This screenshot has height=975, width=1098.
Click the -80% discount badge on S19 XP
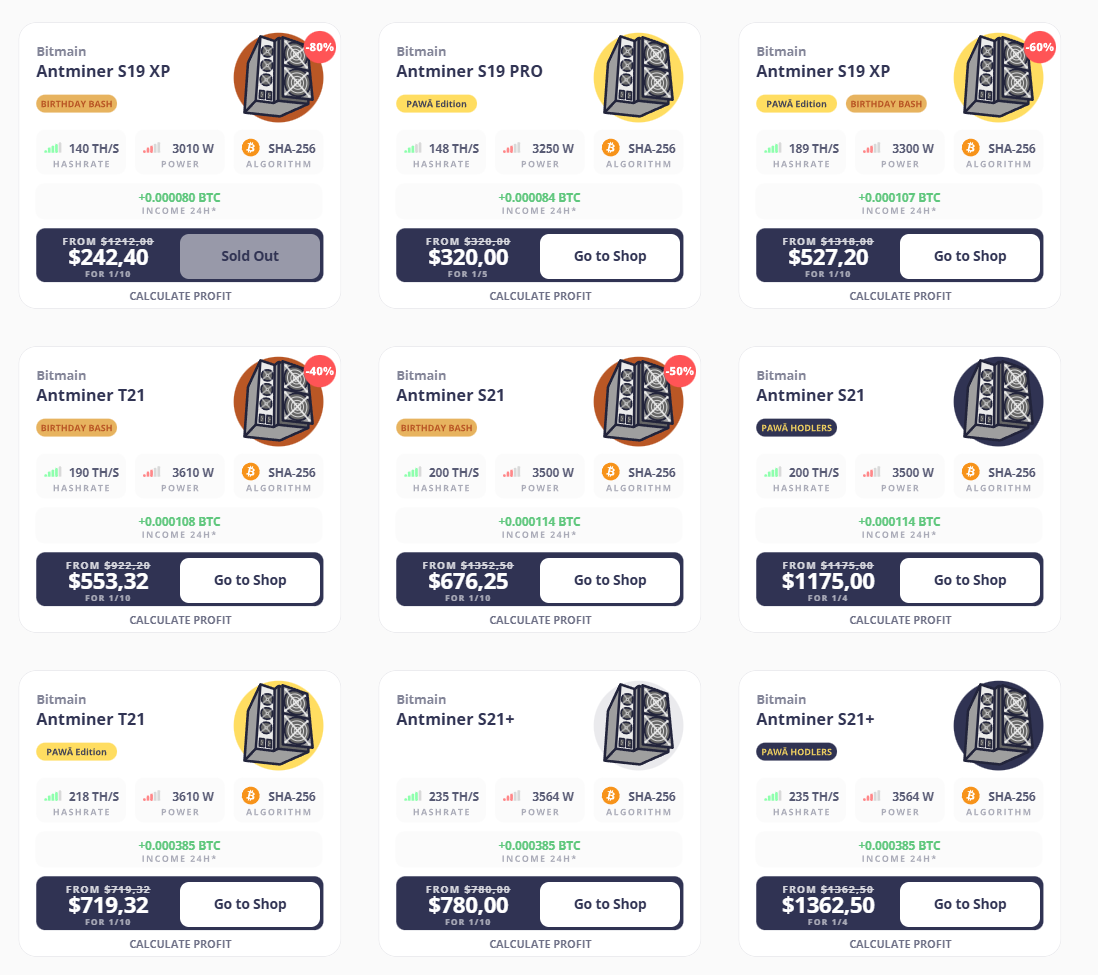point(320,48)
